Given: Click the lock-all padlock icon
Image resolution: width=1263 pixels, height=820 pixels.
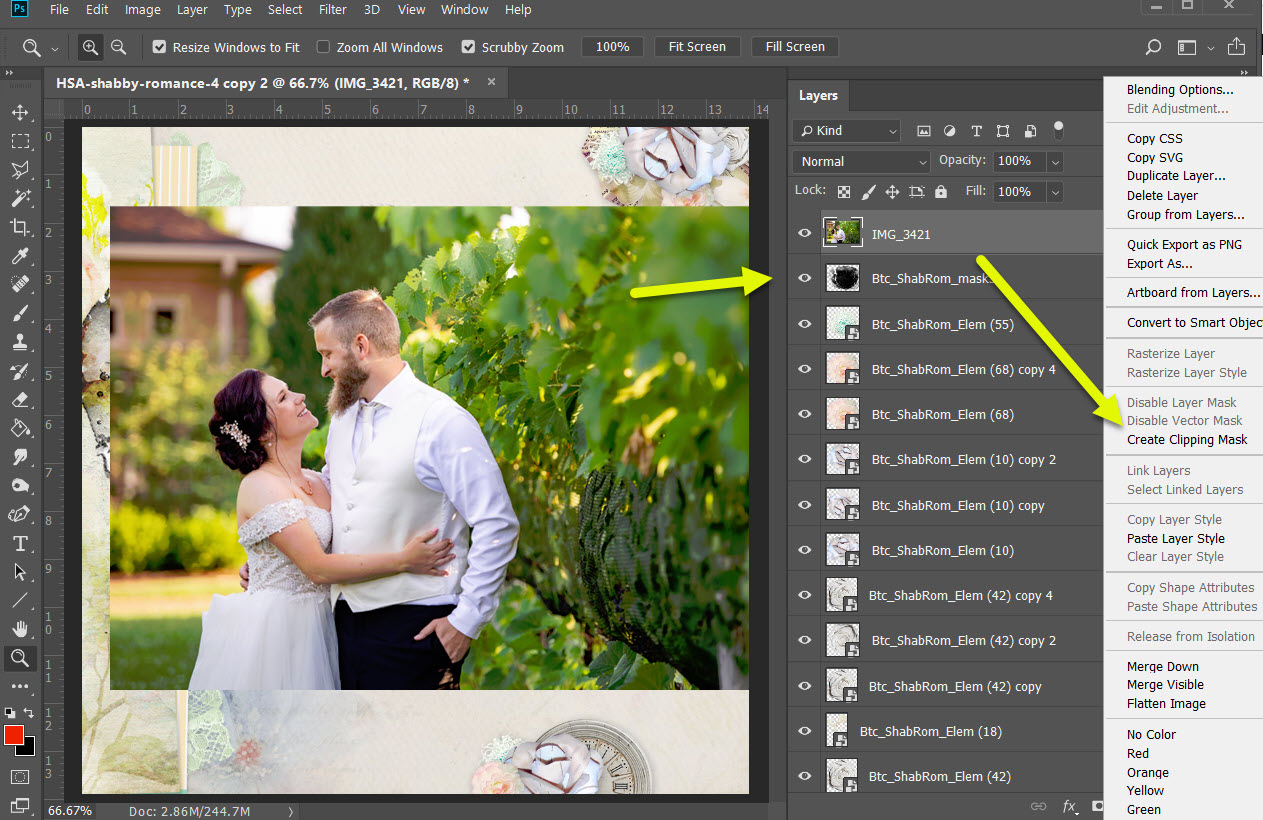Looking at the screenshot, I should [x=941, y=191].
